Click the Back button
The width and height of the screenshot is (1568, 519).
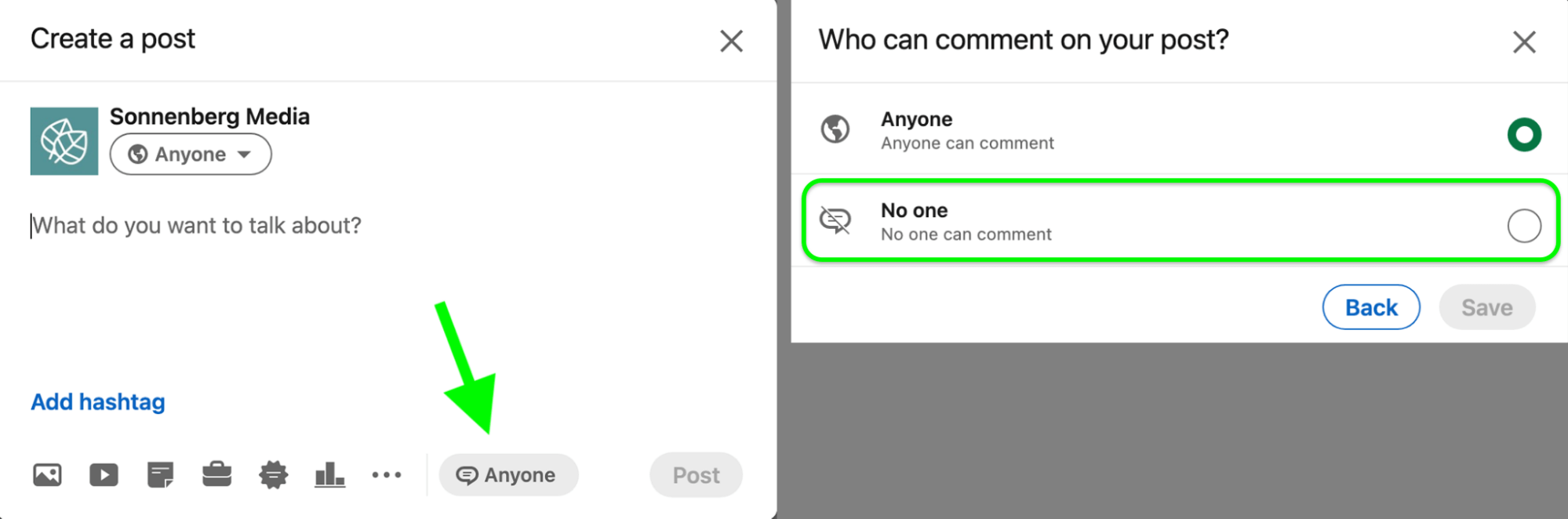click(1371, 307)
